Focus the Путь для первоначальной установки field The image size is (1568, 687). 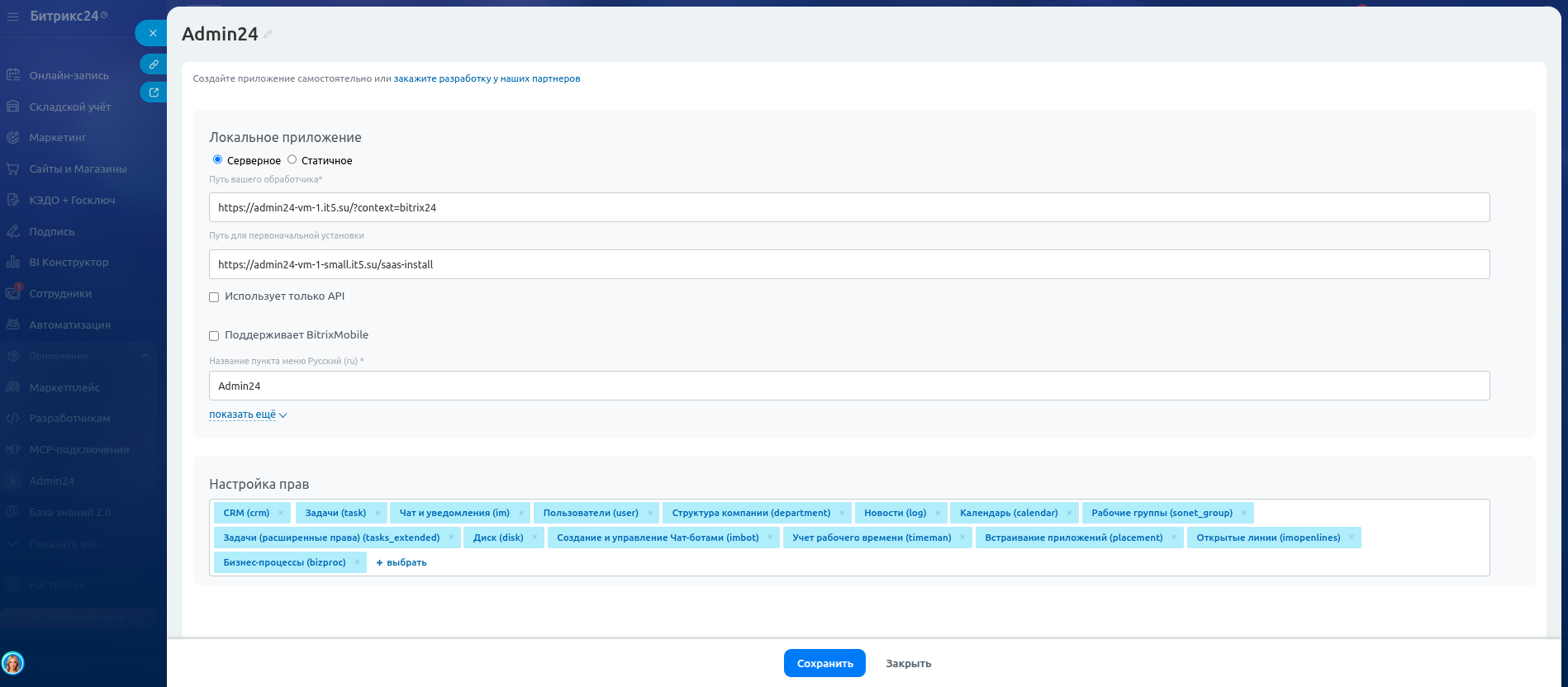(849, 264)
